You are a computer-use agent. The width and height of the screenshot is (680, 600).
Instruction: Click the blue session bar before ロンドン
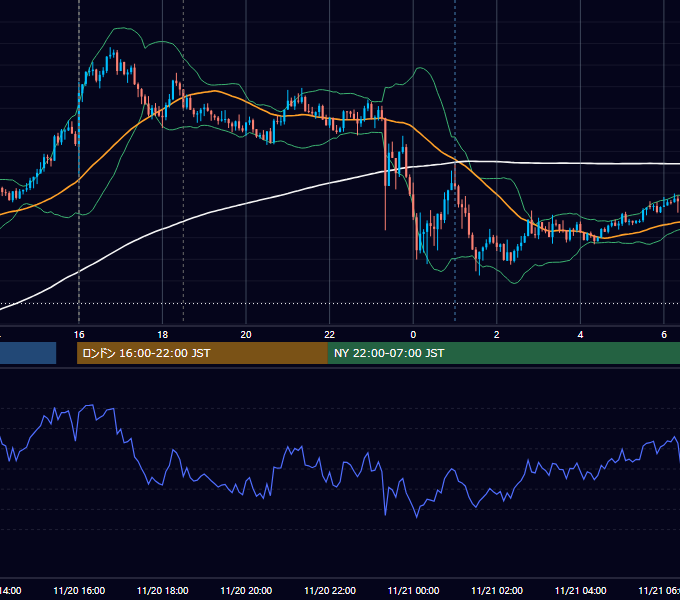click(28, 353)
